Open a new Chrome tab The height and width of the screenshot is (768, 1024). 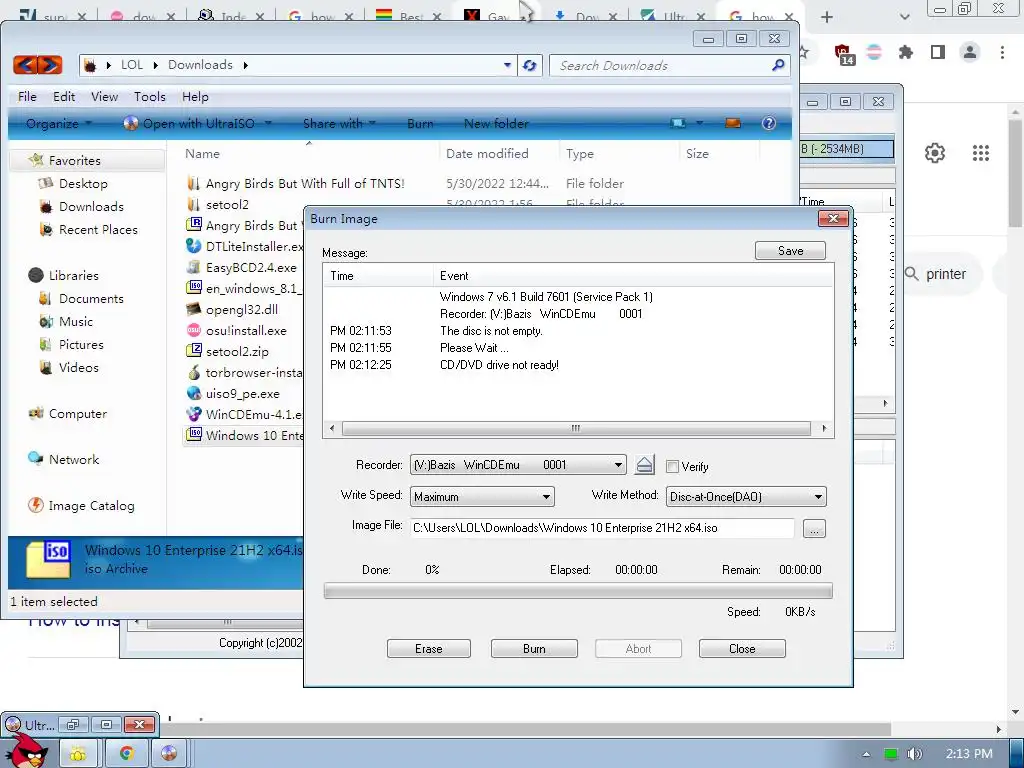(x=827, y=17)
